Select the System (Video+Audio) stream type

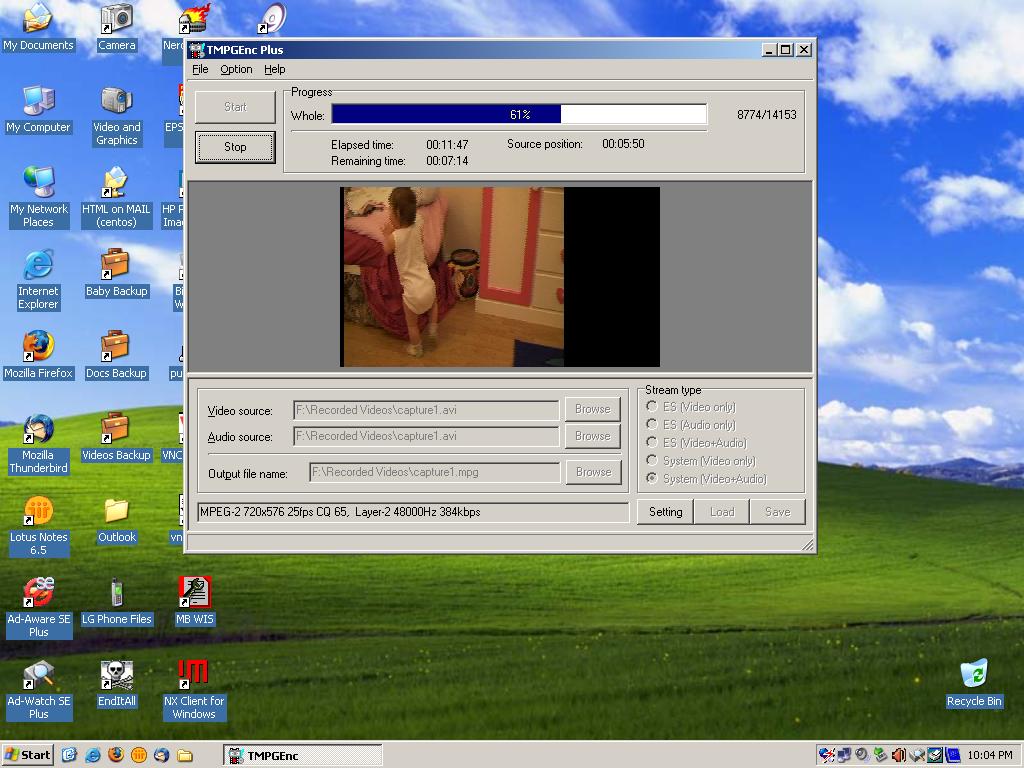pos(707,479)
